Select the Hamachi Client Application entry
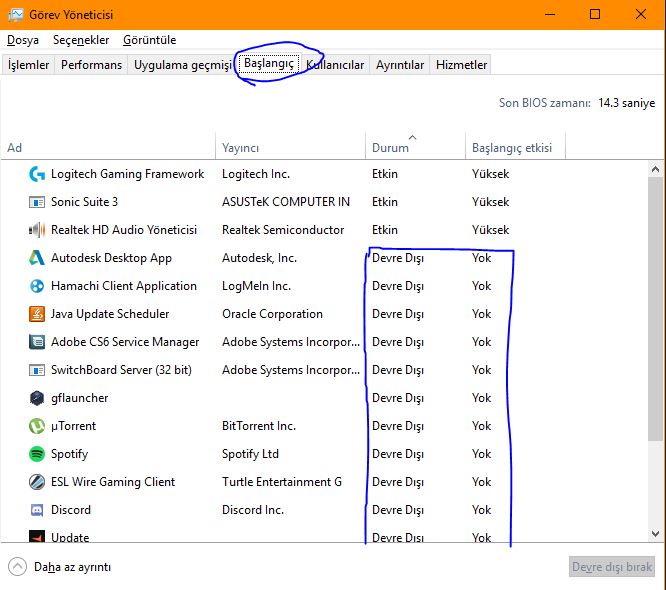 [124, 286]
